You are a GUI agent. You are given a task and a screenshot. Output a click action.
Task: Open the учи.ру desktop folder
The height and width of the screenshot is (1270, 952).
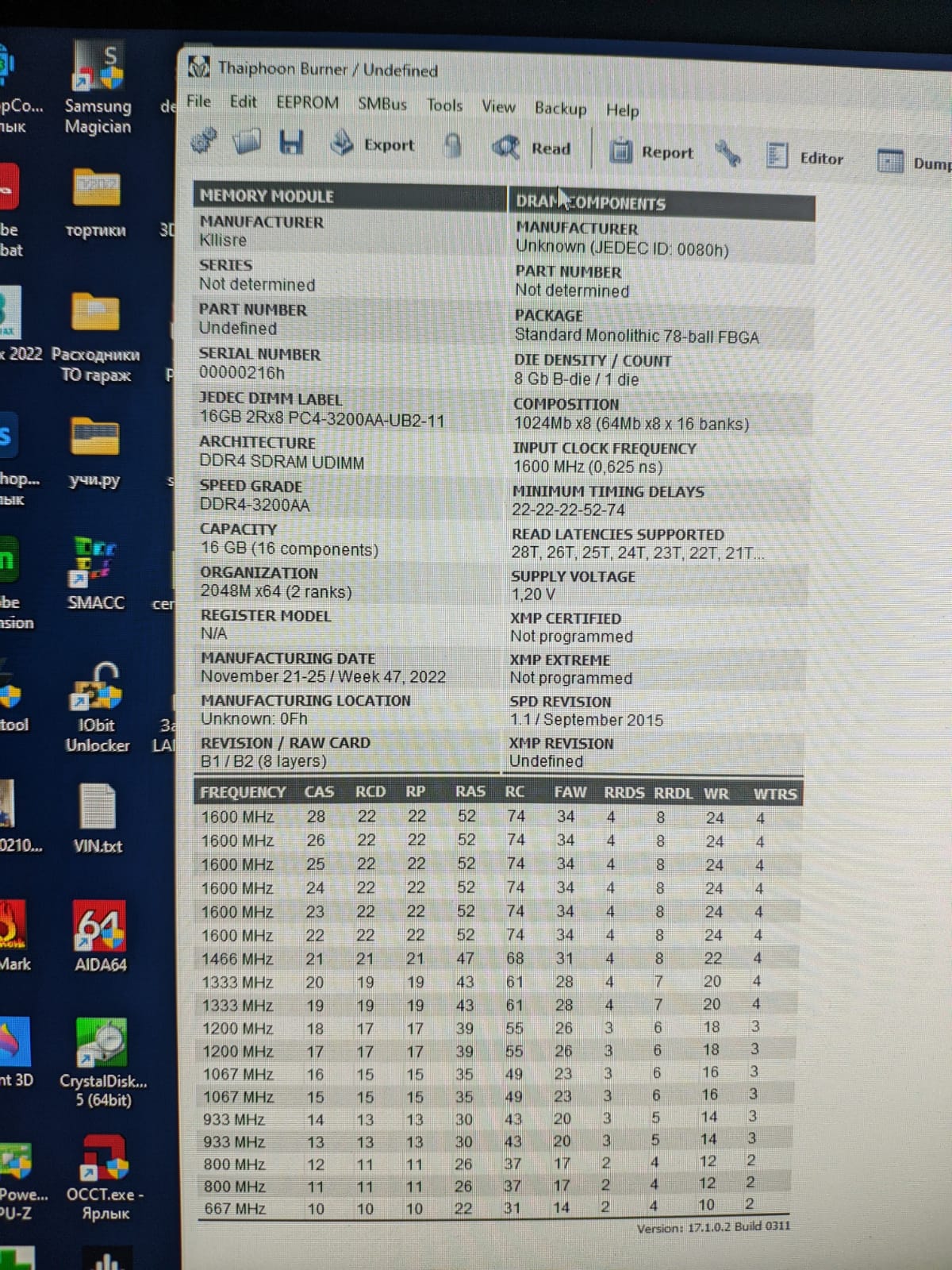pos(94,451)
